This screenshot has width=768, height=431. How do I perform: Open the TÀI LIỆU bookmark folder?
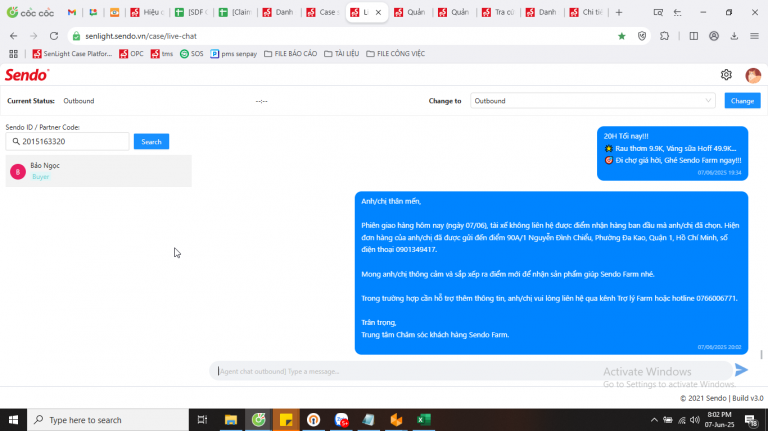341,54
